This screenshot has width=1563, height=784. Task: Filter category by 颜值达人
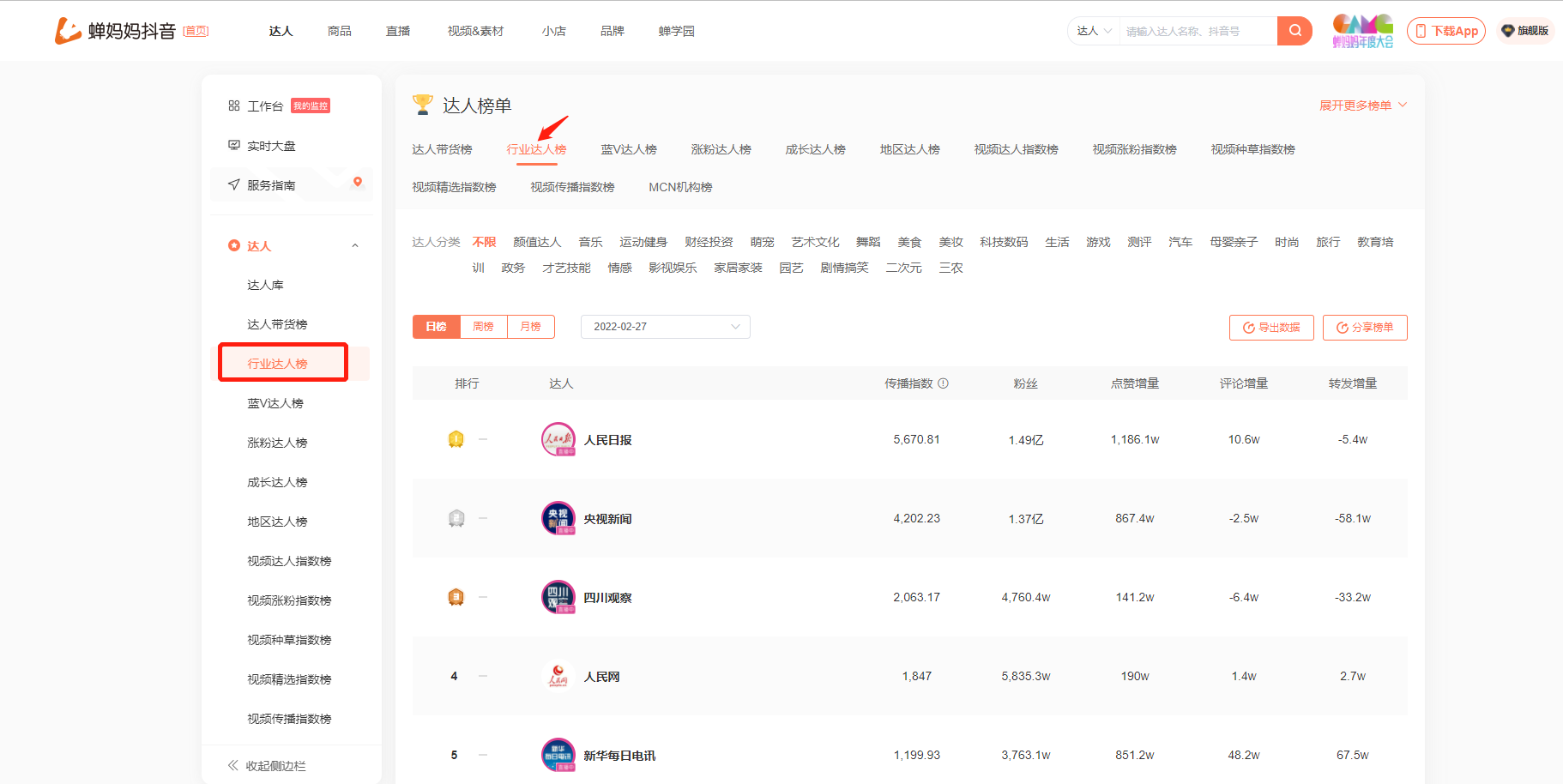click(x=537, y=242)
